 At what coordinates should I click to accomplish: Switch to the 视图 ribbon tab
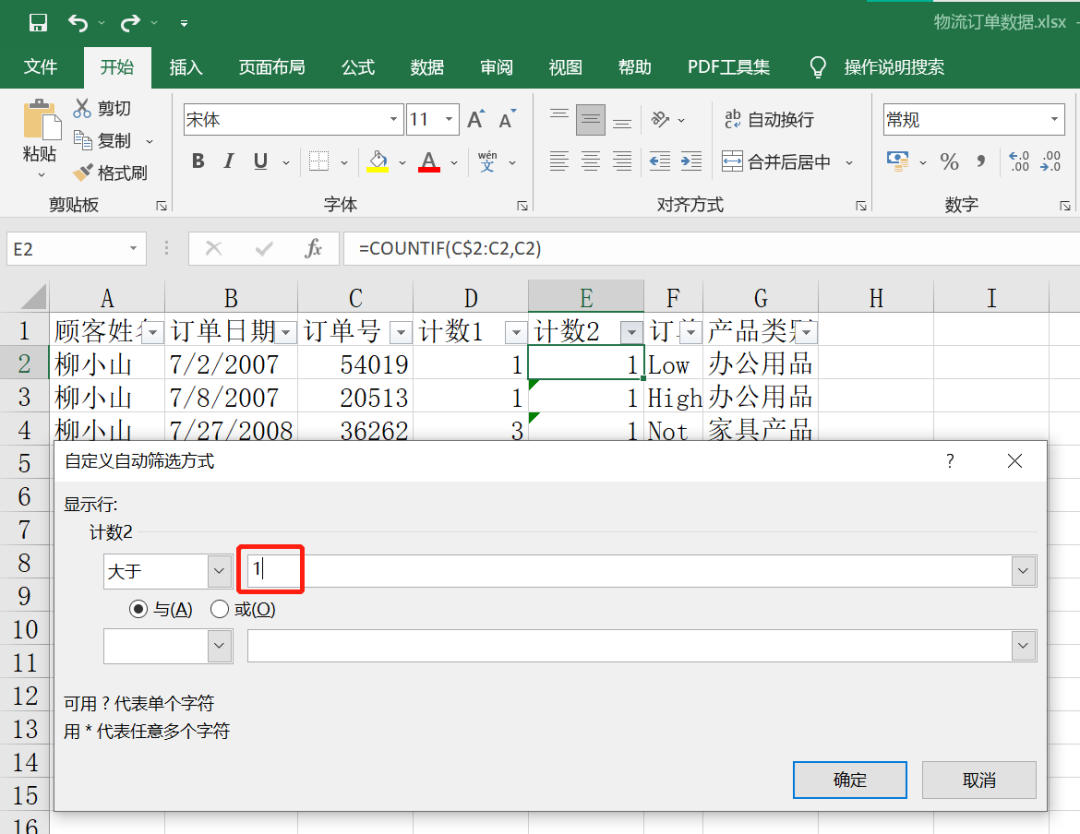click(565, 67)
